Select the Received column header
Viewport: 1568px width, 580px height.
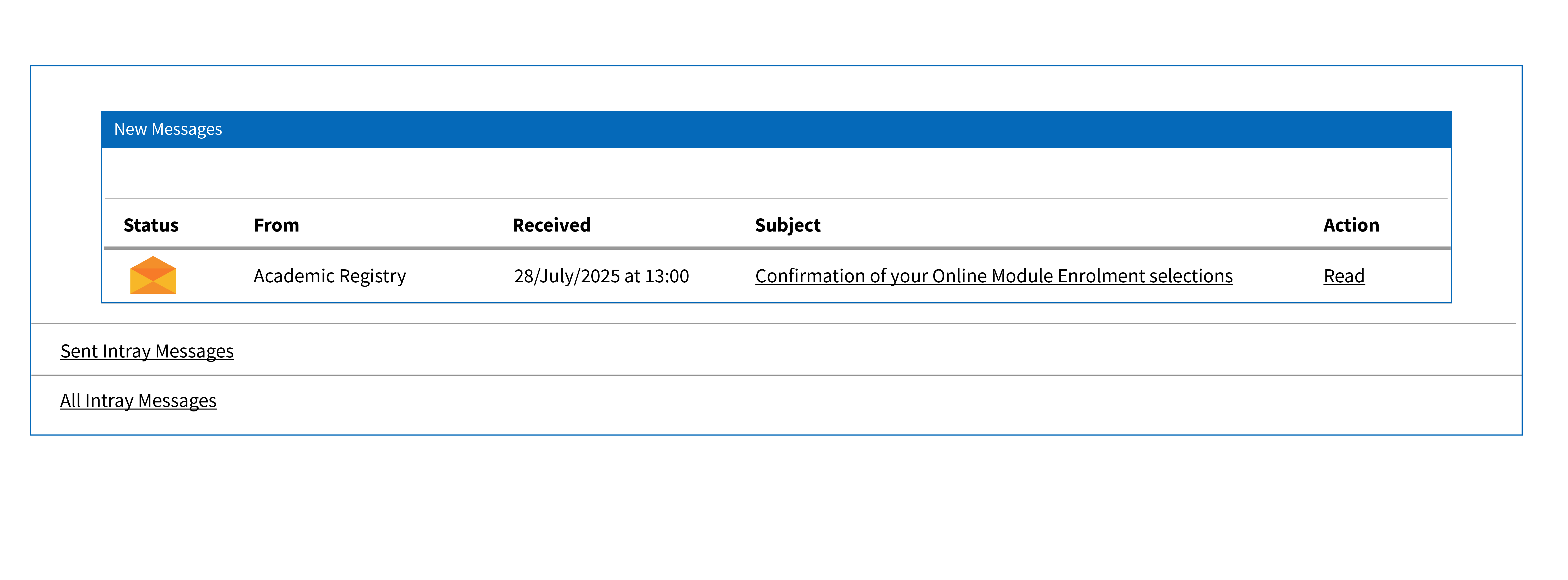(551, 225)
